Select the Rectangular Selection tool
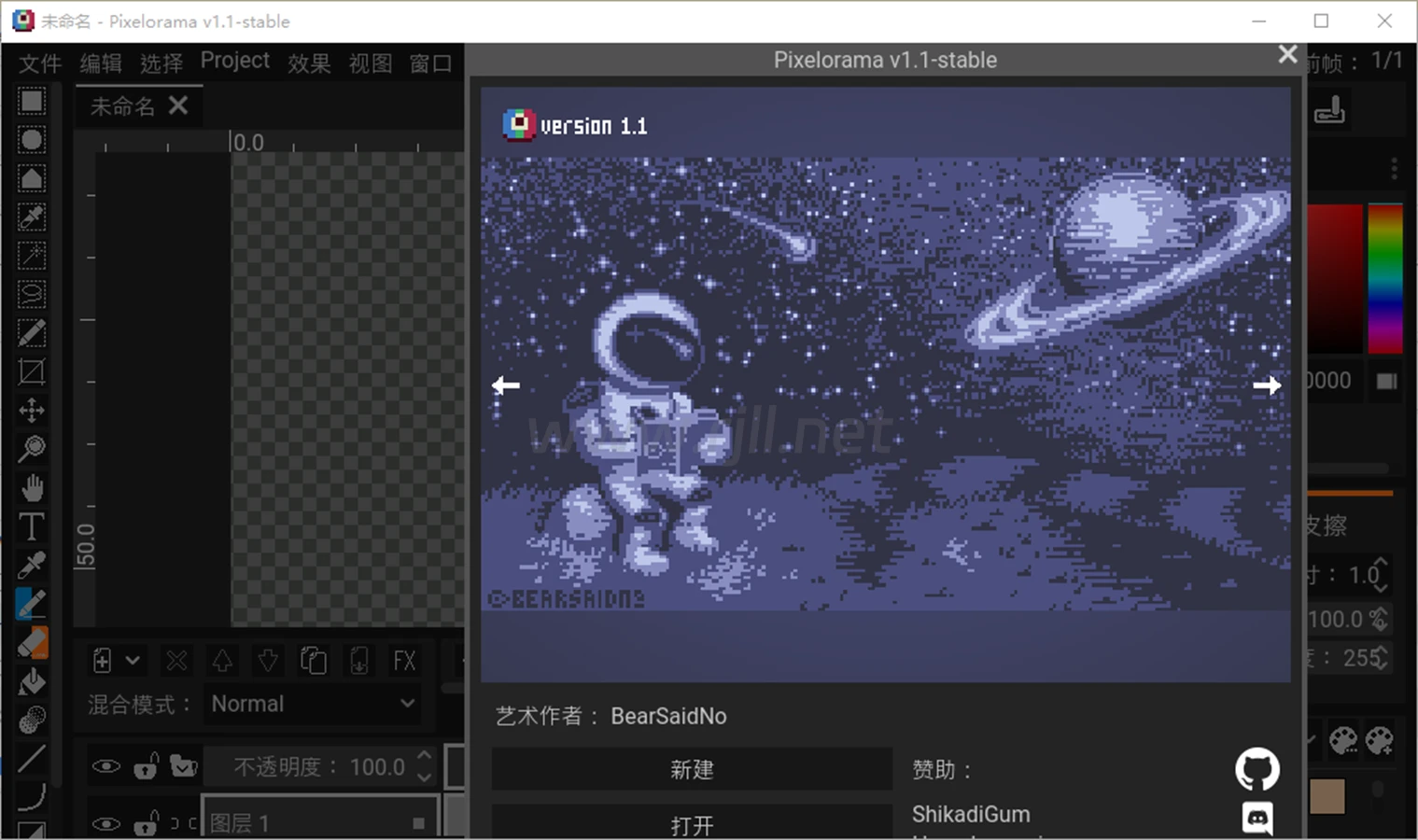 tap(32, 101)
